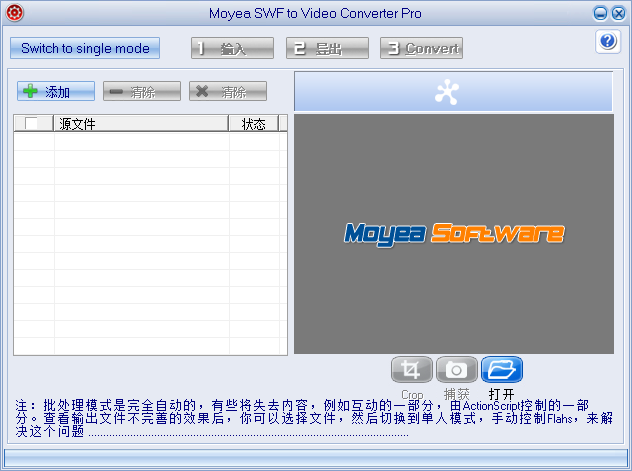632x471 pixels.
Task: Click the minus 清除 remove button
Action: (142, 91)
